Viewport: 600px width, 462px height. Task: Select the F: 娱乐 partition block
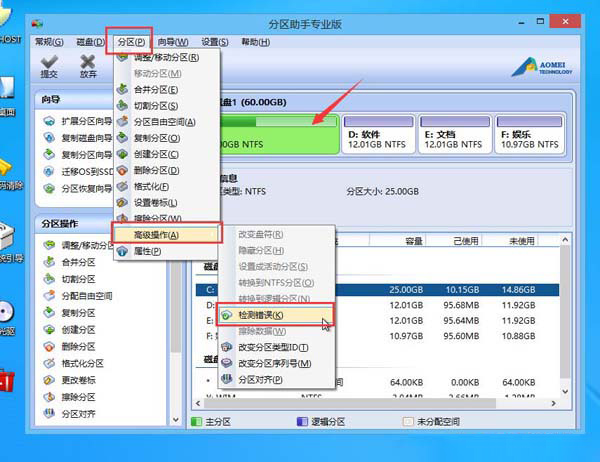530,134
